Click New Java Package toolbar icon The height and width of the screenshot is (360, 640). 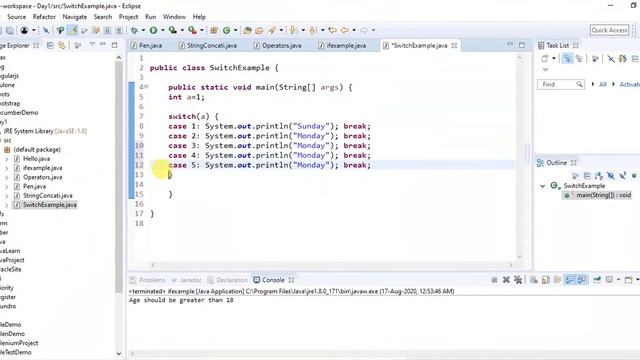(x=213, y=30)
